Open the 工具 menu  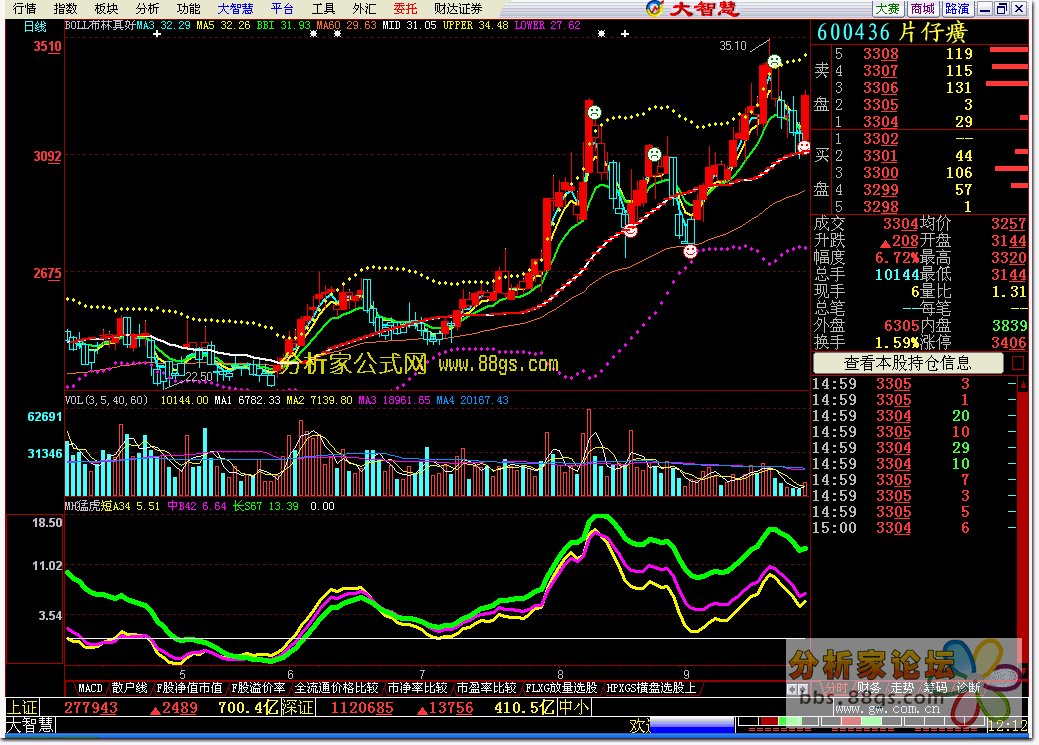click(323, 9)
